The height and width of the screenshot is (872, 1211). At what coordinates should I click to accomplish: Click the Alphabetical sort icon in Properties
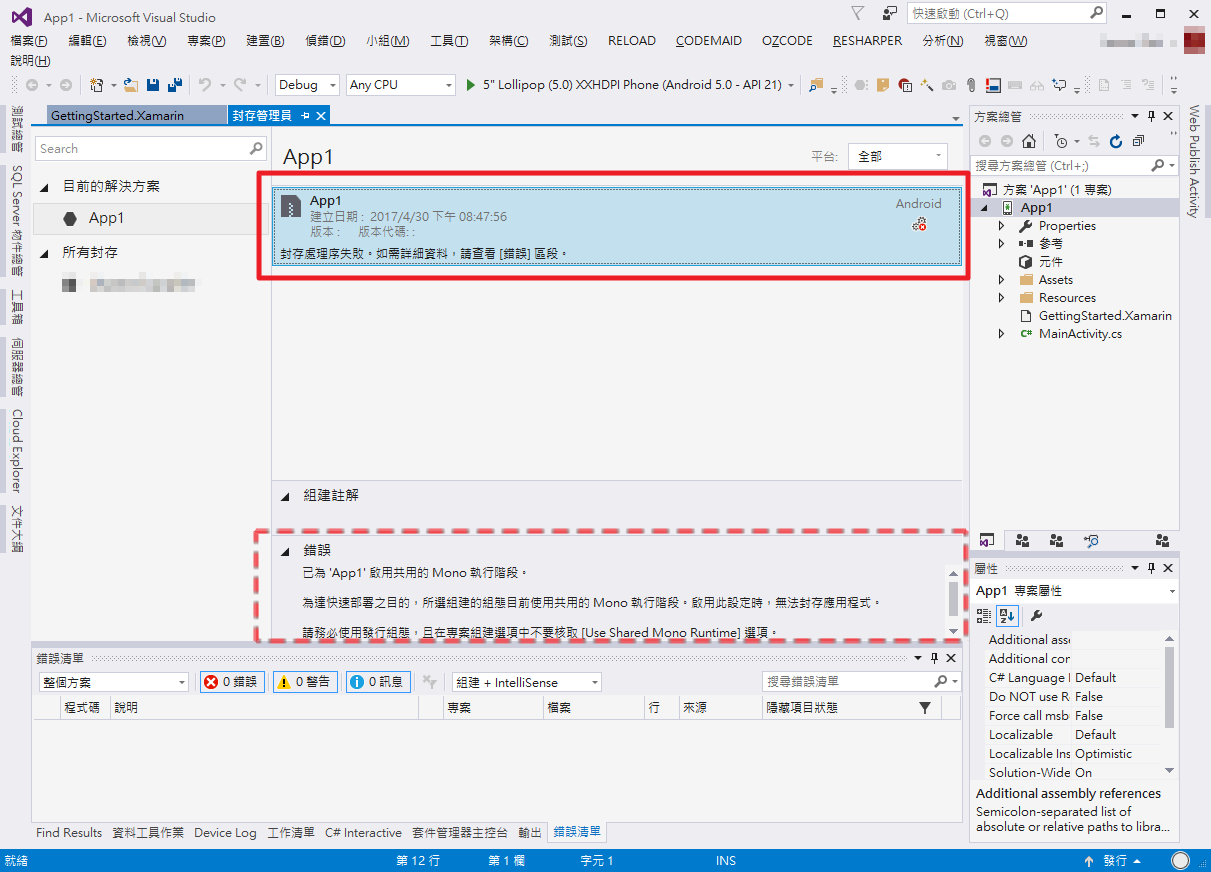(x=1007, y=615)
